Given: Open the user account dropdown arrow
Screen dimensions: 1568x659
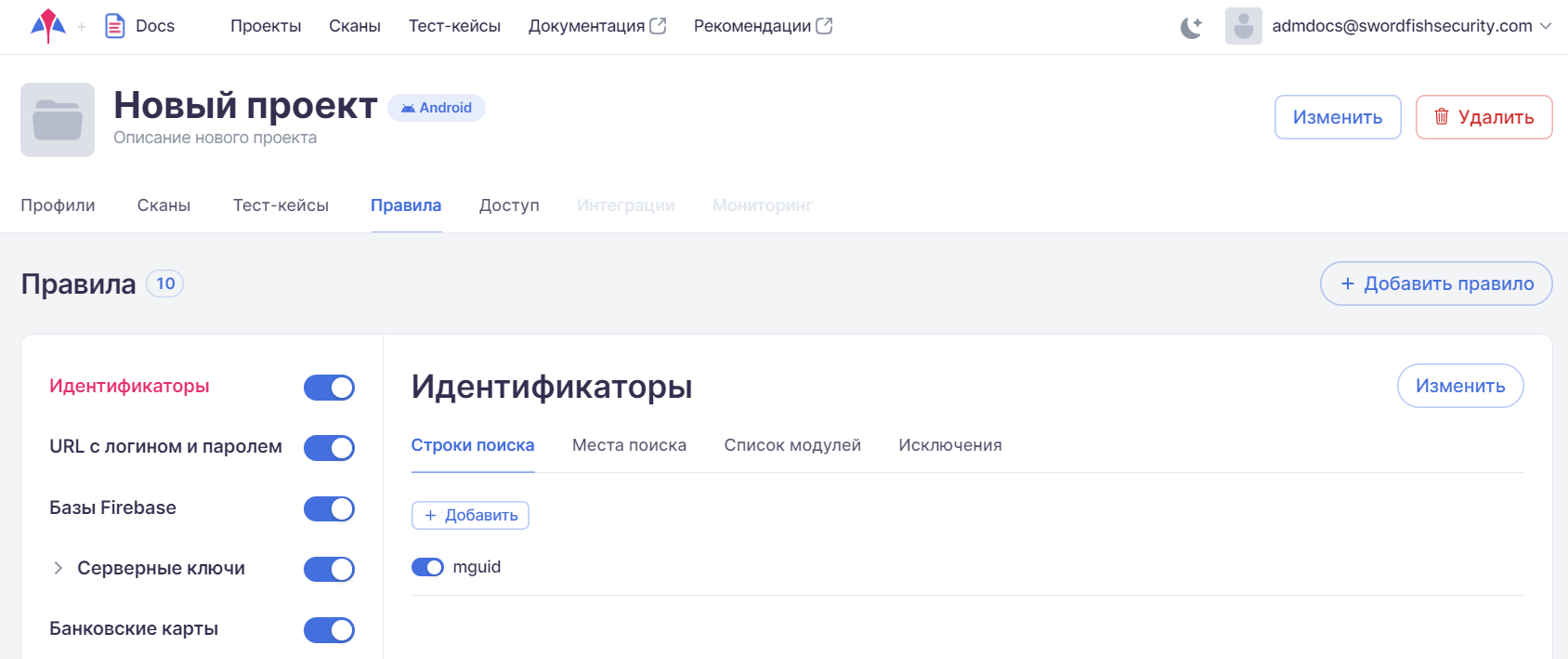Looking at the screenshot, I should point(1546,26).
